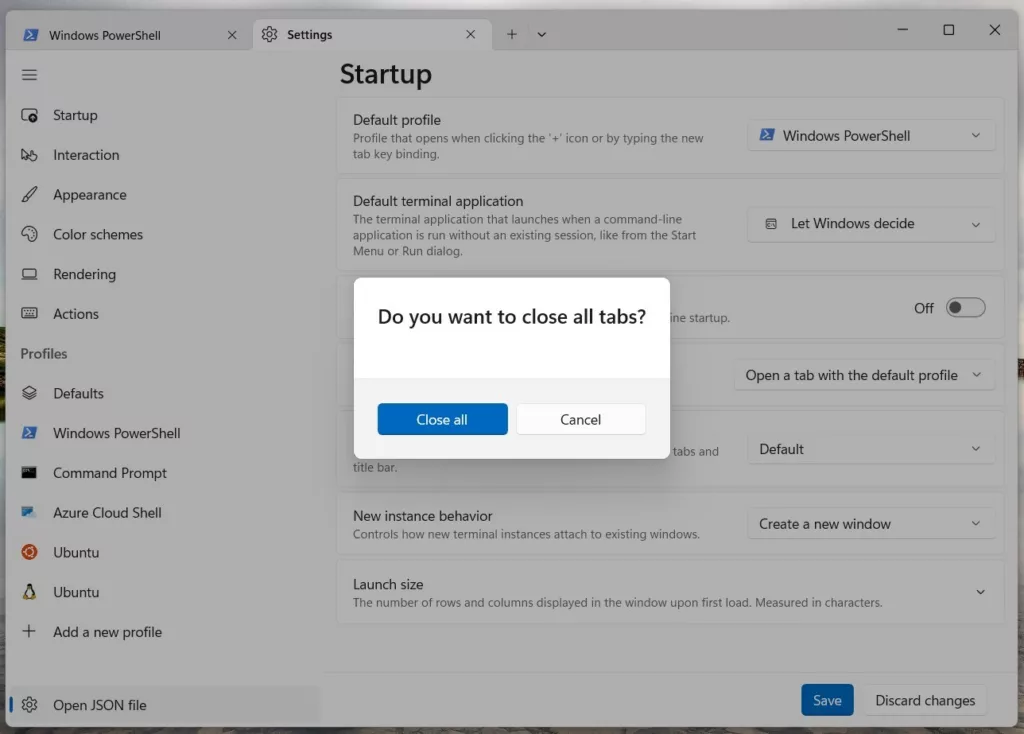This screenshot has width=1024, height=734.
Task: Toggle the launch on machine startup switch
Action: [965, 308]
